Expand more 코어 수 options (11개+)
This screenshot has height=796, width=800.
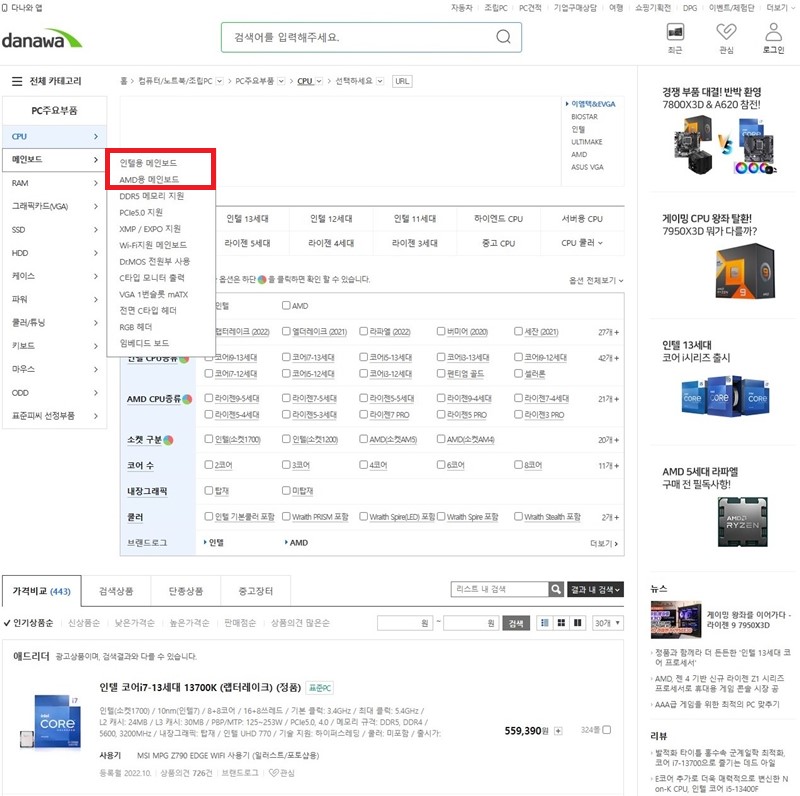click(608, 465)
